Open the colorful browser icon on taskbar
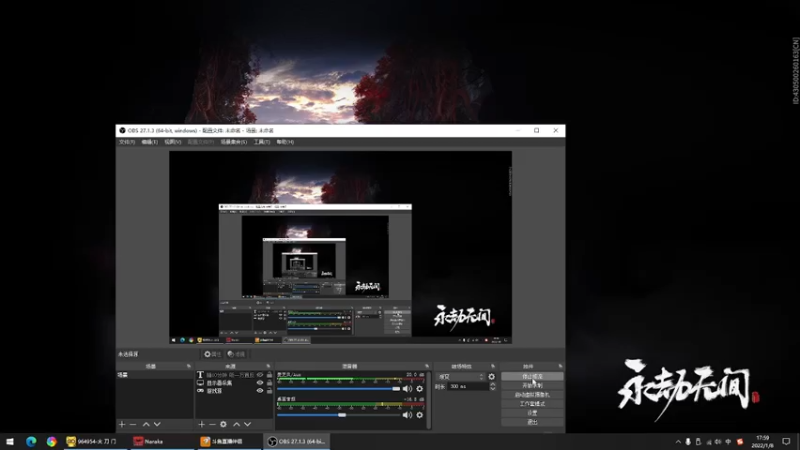800x450 pixels. click(x=52, y=442)
